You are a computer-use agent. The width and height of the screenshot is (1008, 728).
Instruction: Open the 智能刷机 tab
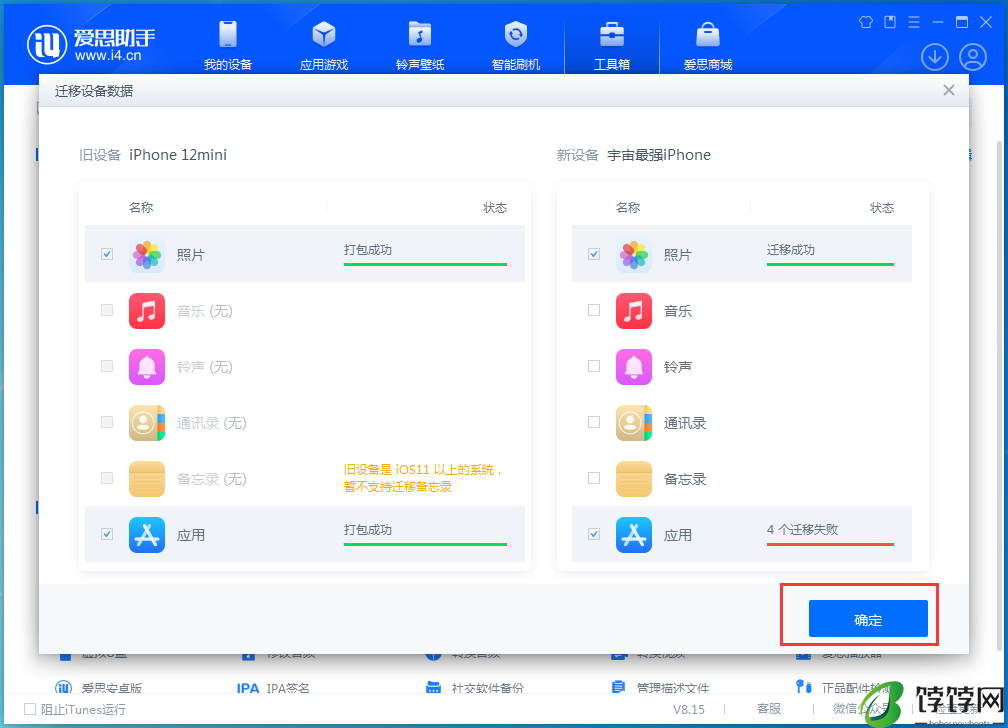coord(516,45)
